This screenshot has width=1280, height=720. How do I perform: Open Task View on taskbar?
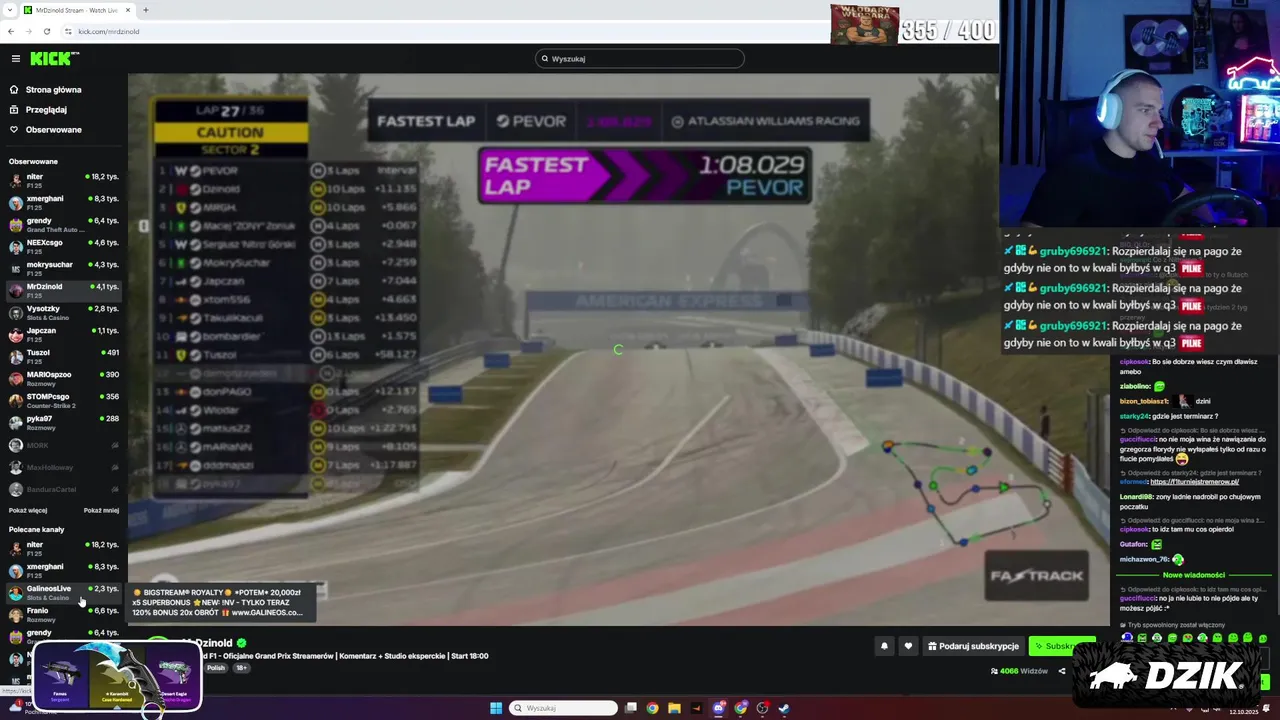[631, 708]
